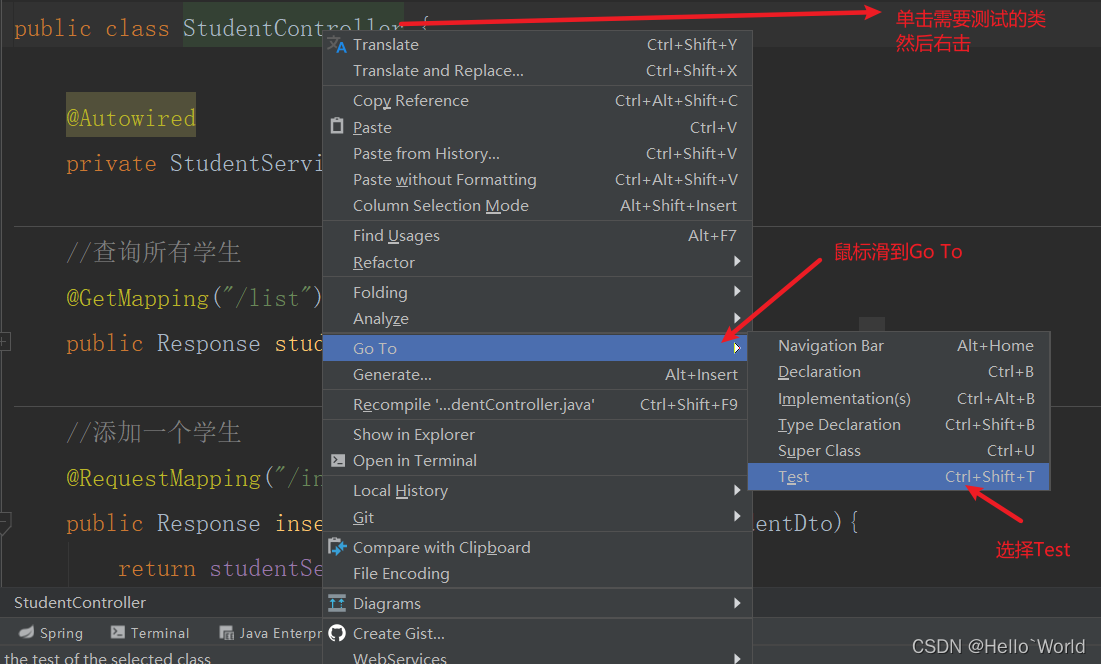This screenshot has height=664, width=1101.
Task: Click the Paste clipboard icon
Action: pos(338,127)
